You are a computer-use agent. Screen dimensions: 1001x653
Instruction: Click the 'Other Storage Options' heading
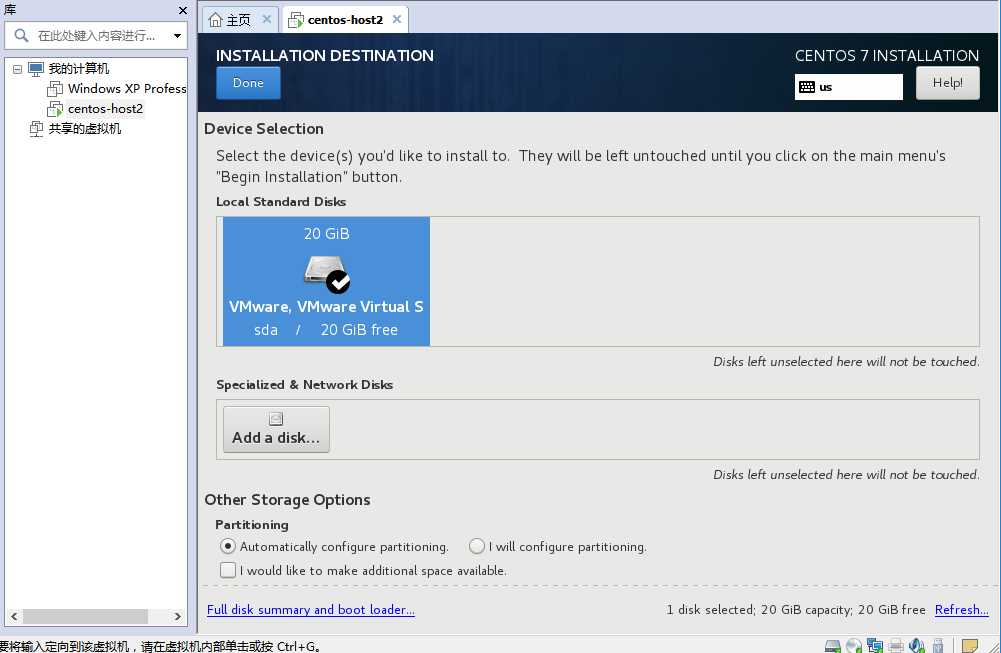point(287,500)
